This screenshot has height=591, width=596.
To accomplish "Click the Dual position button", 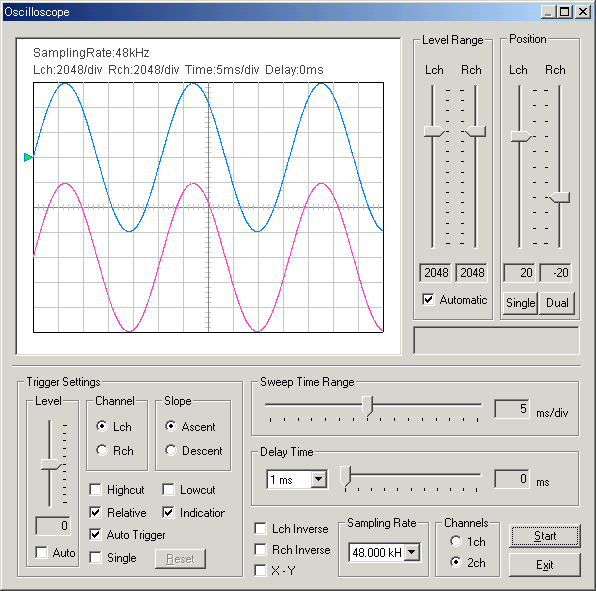I will pyautogui.click(x=557, y=303).
